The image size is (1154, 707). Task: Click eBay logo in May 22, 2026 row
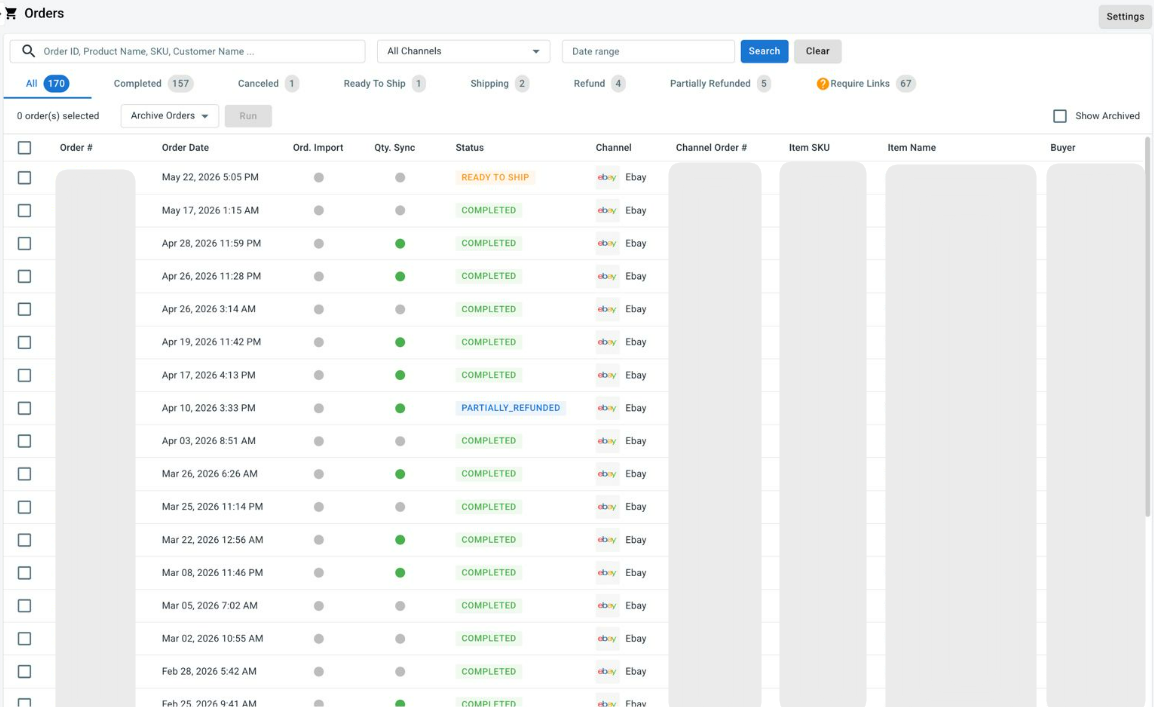coord(607,177)
